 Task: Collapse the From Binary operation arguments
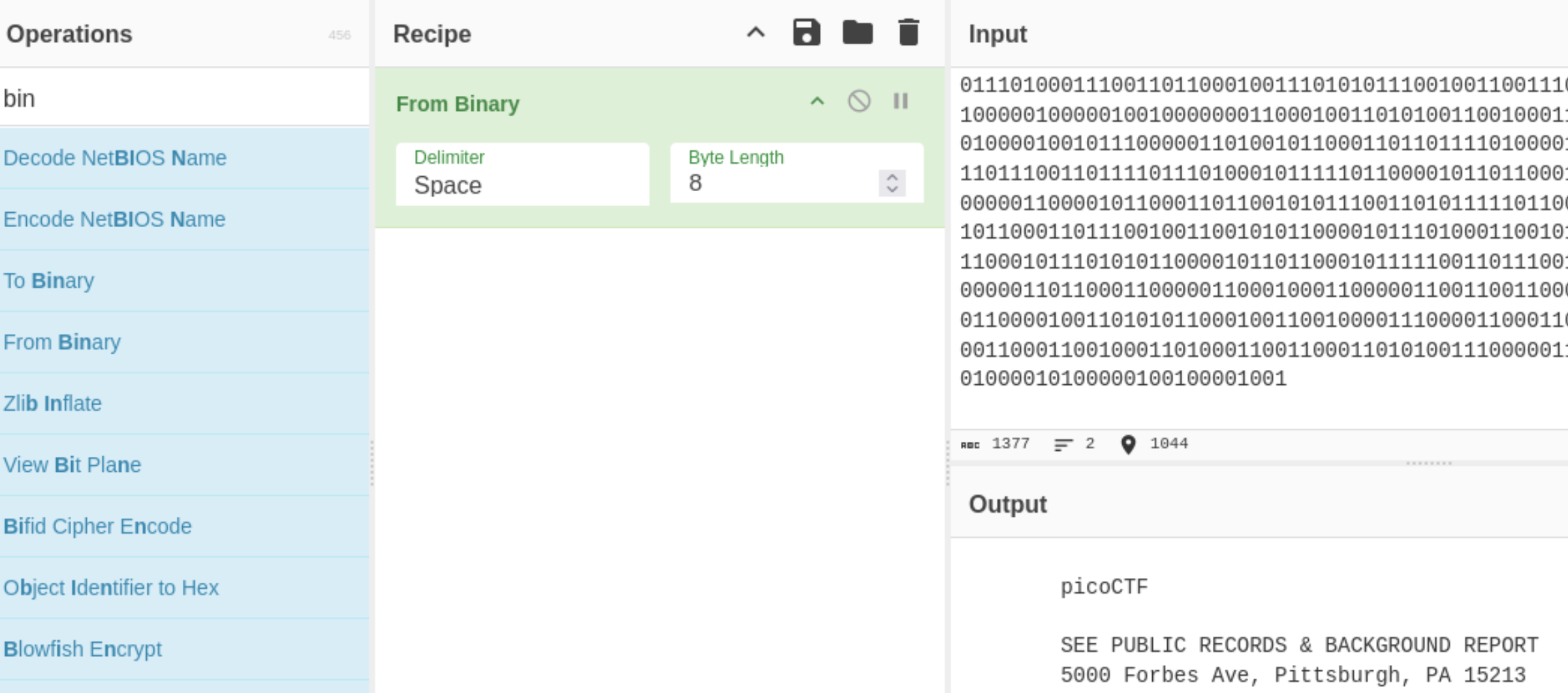pos(817,101)
